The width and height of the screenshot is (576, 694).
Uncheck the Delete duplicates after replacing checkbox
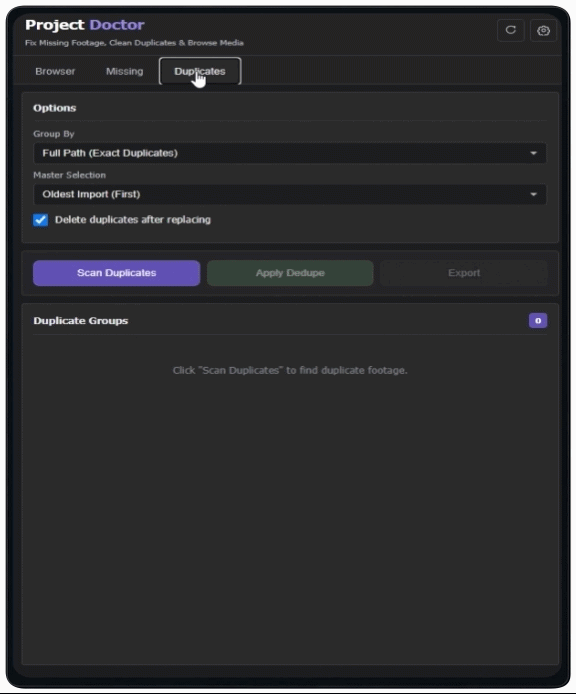coord(40,220)
